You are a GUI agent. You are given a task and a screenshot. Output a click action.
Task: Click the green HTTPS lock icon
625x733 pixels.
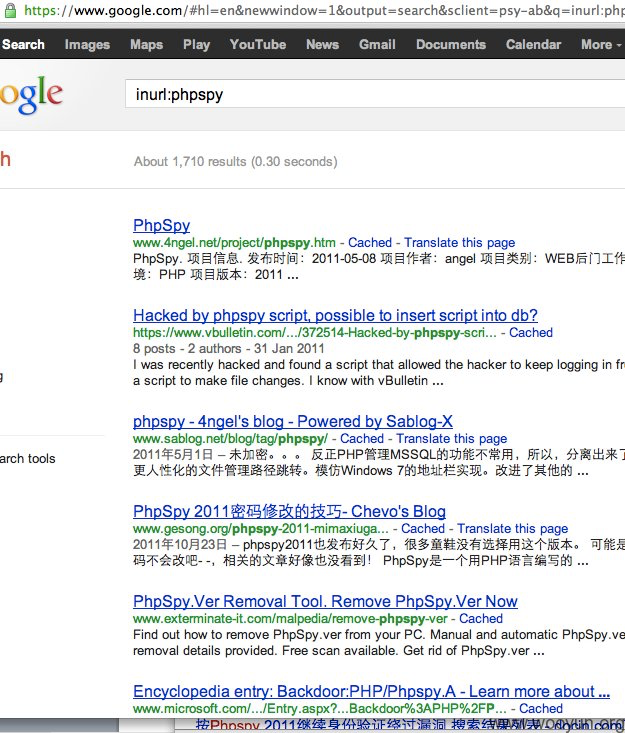click(10, 9)
